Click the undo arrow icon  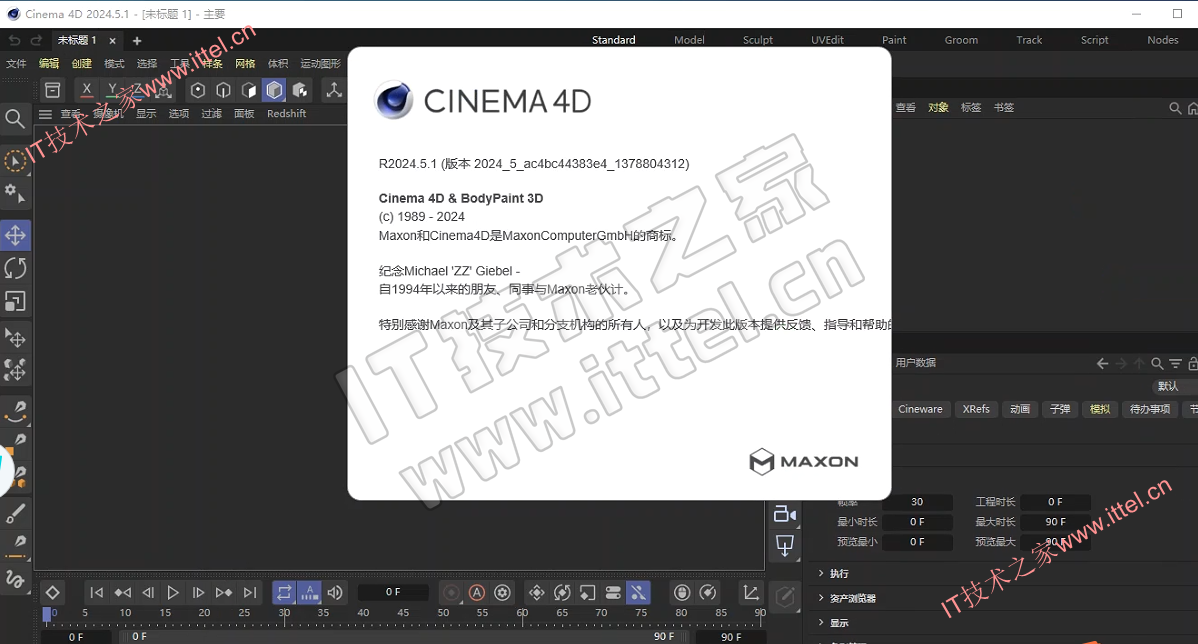point(15,40)
